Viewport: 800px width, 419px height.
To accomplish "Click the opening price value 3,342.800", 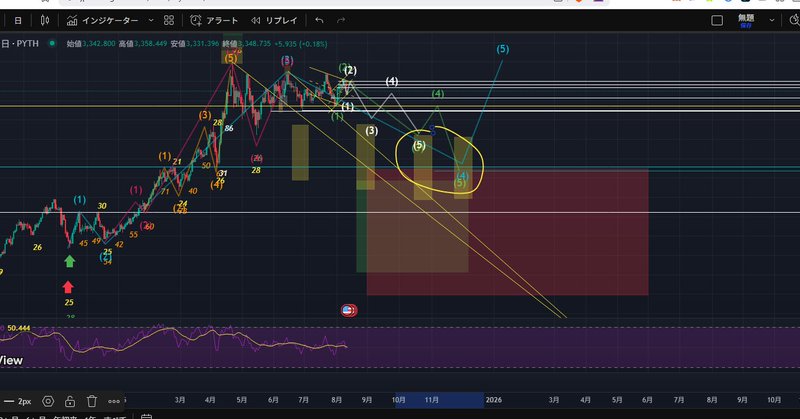I will [99, 44].
